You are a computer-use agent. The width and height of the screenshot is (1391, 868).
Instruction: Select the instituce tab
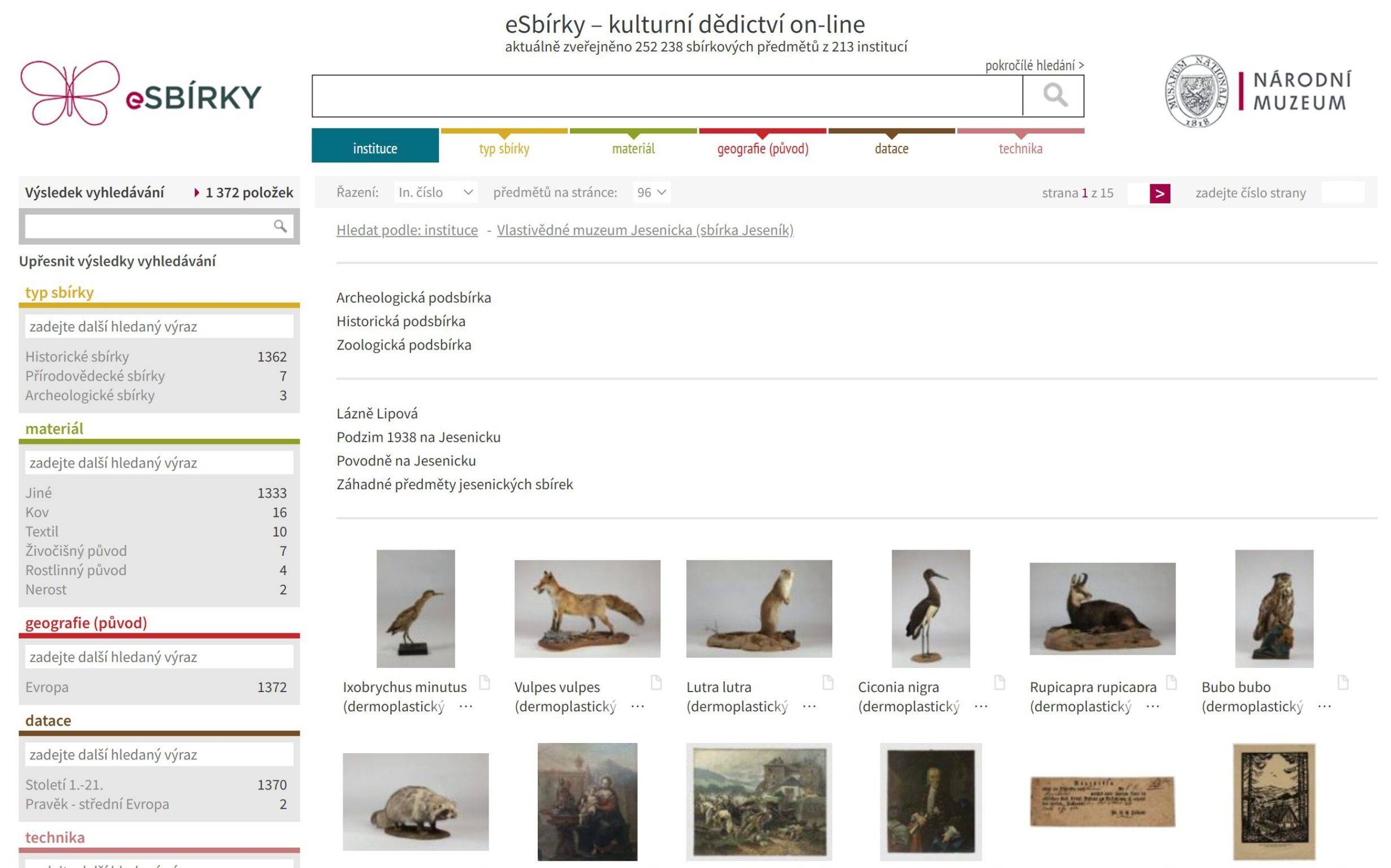pyautogui.click(x=375, y=148)
